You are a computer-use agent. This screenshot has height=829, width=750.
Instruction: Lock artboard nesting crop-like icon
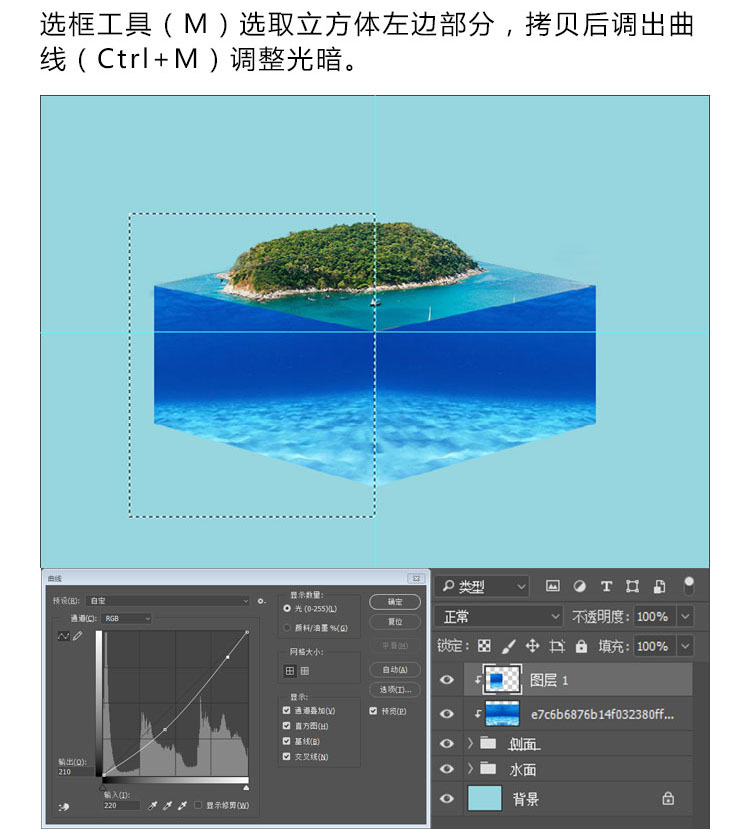coord(557,646)
